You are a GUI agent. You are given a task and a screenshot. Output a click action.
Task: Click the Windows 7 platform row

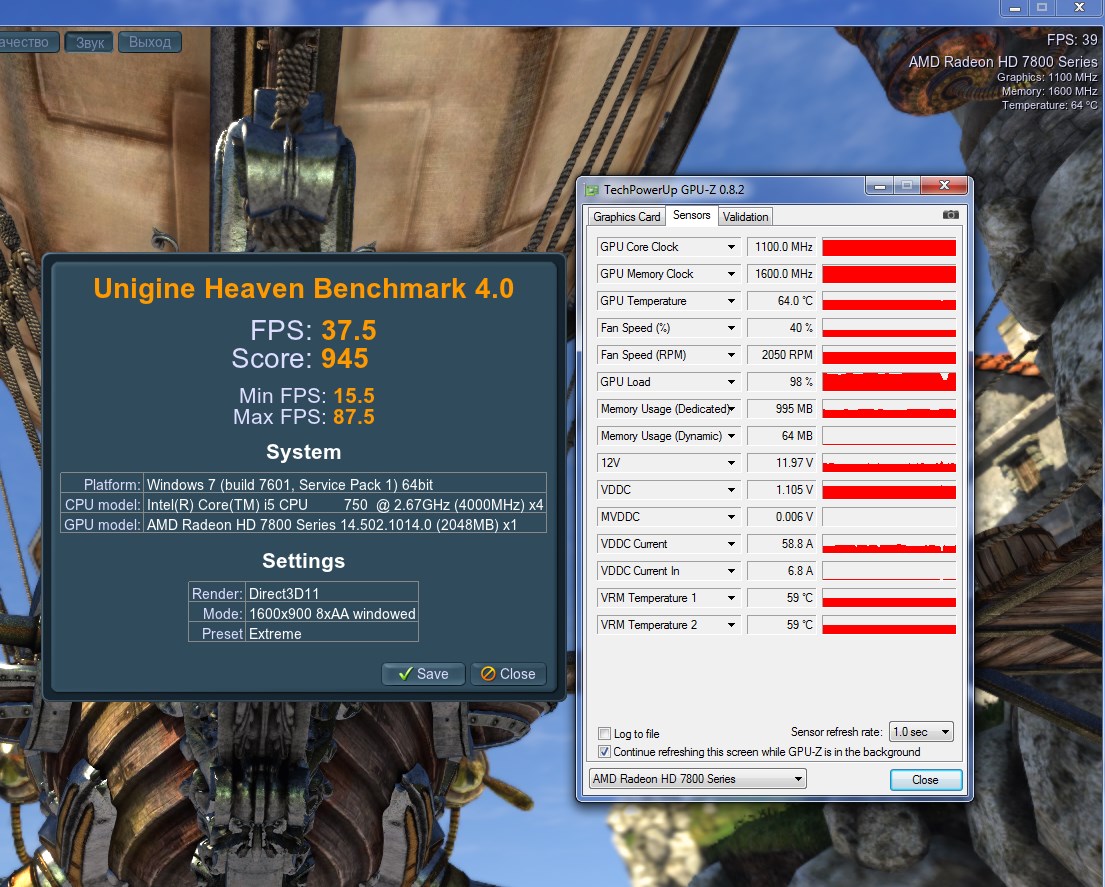[x=304, y=484]
